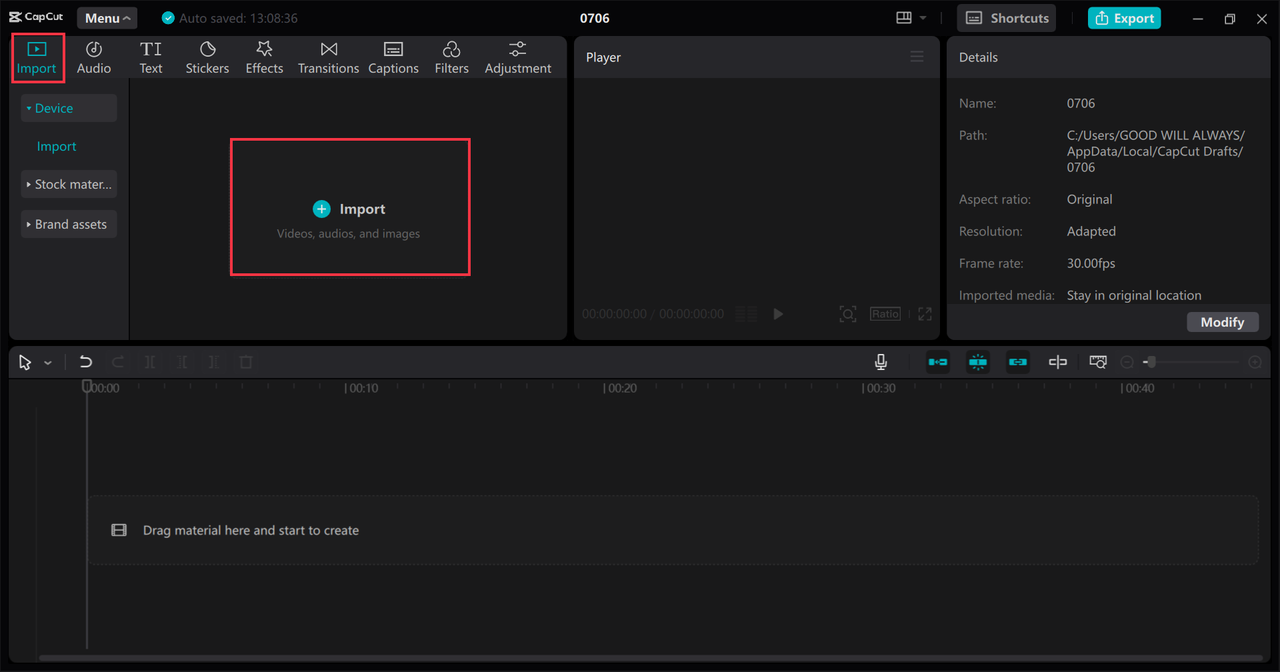The height and width of the screenshot is (672, 1280).
Task: Click the Import item under Device
Action: [x=57, y=146]
